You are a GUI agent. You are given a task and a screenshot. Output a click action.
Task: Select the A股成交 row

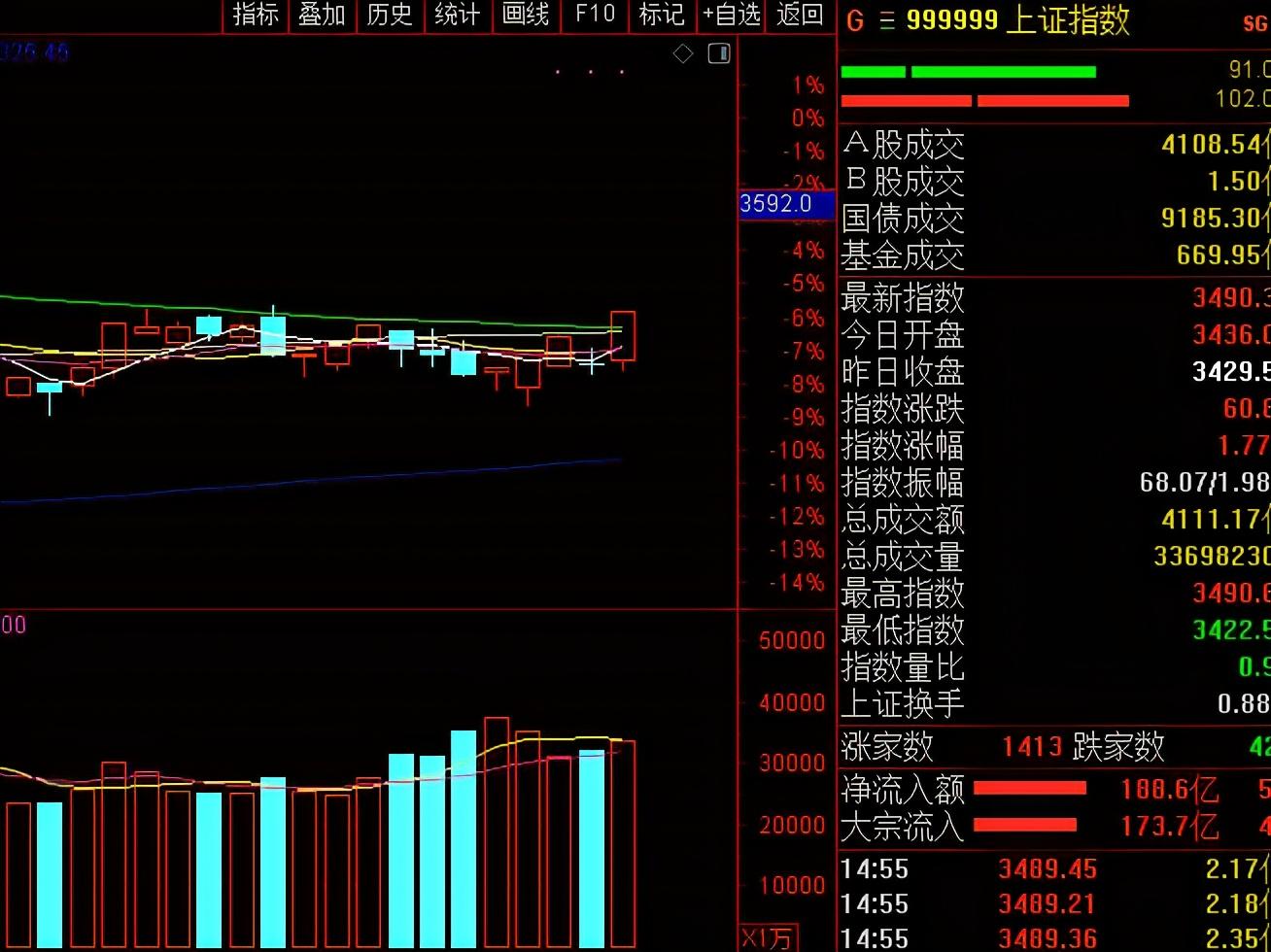[1055, 145]
